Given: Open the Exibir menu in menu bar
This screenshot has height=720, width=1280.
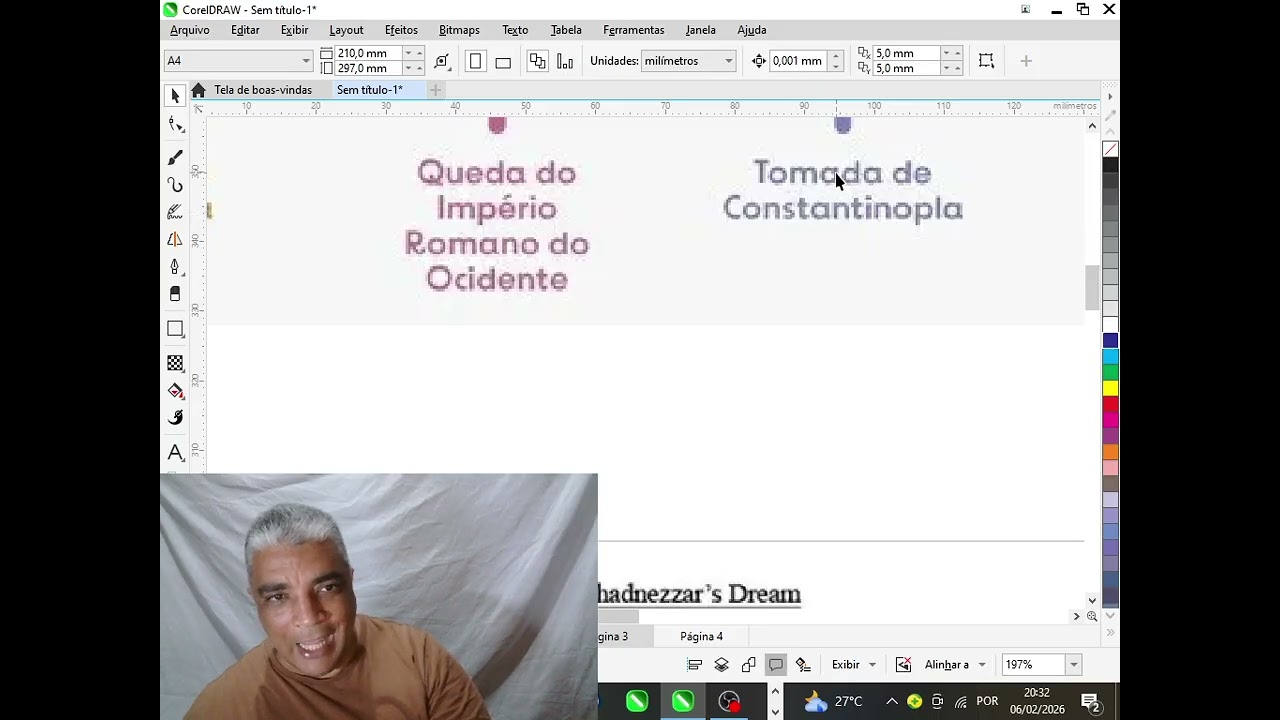Looking at the screenshot, I should click(294, 30).
